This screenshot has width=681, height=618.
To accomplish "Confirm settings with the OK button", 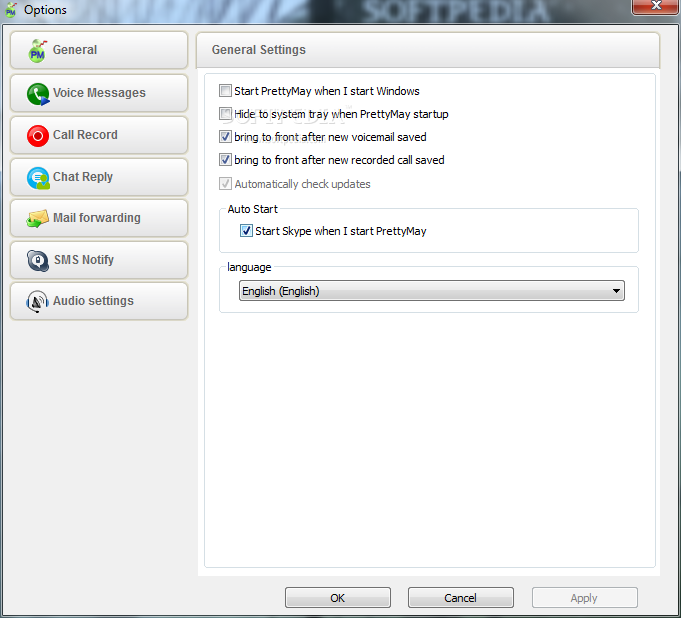I will [x=337, y=598].
